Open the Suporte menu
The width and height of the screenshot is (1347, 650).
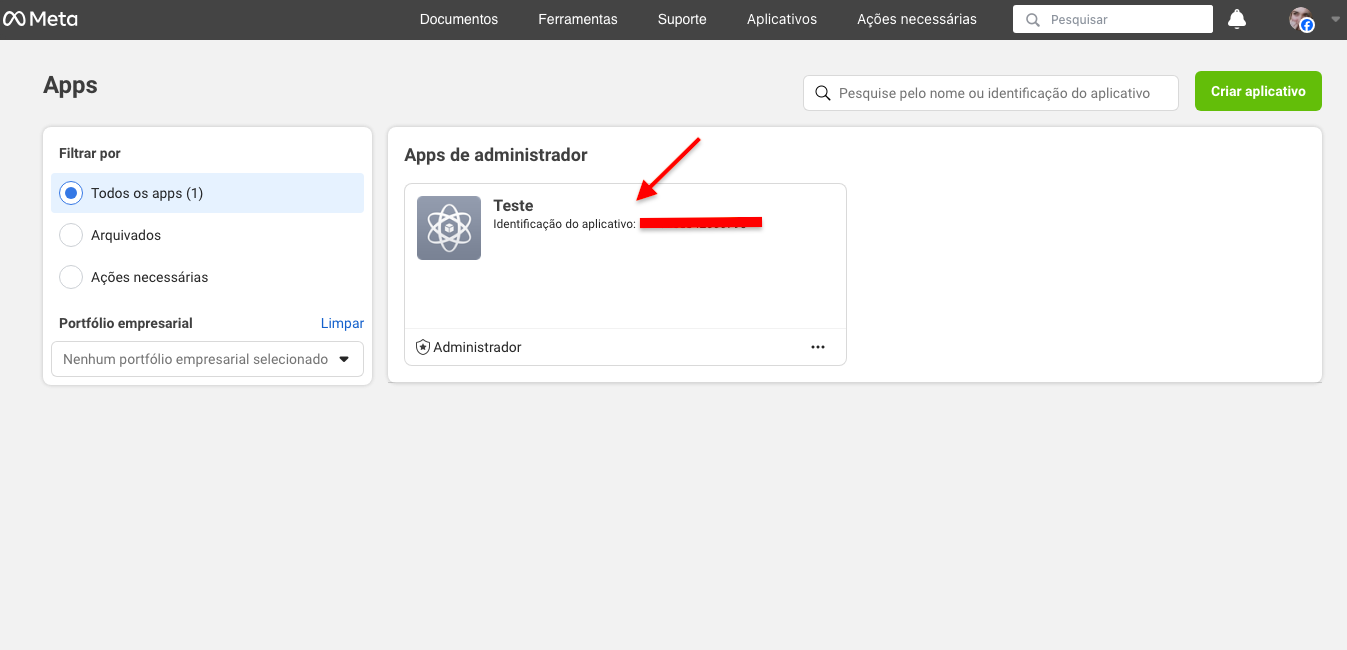pyautogui.click(x=682, y=19)
